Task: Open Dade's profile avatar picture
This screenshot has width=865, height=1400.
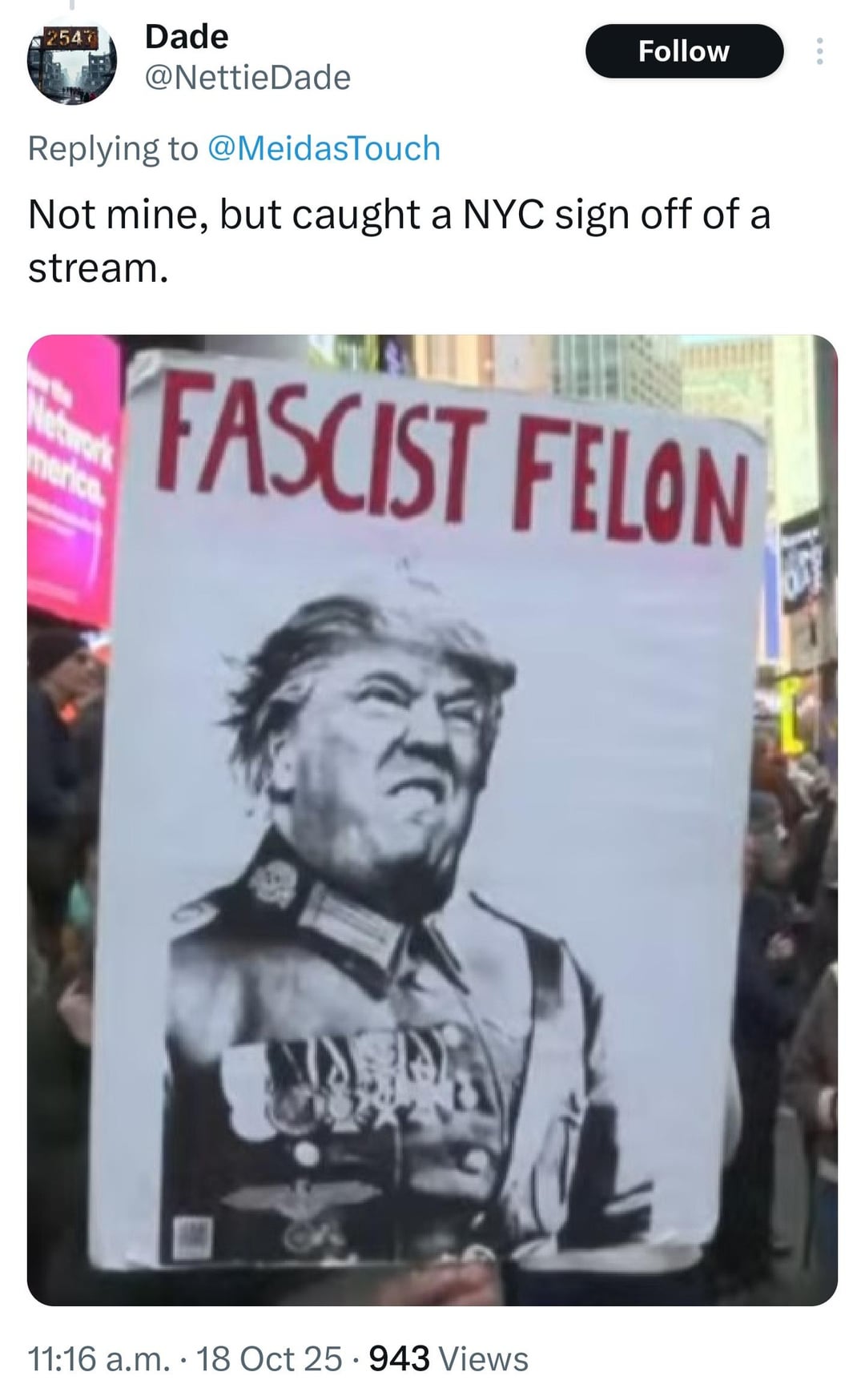Action: tap(72, 61)
